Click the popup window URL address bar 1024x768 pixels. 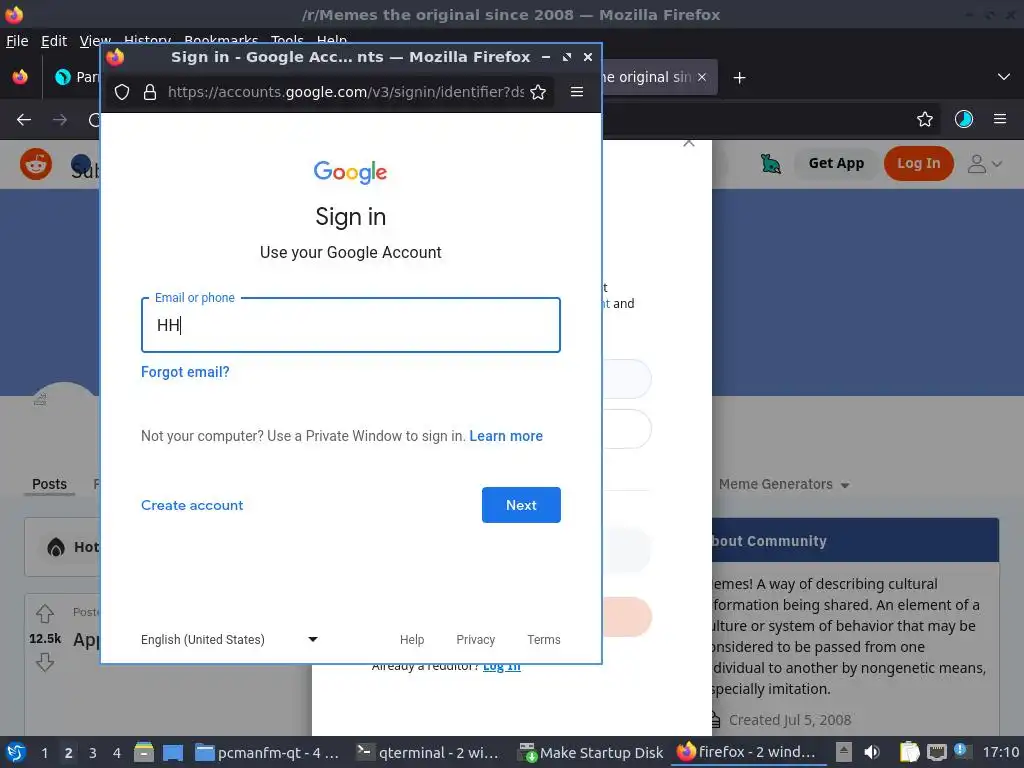pos(345,92)
